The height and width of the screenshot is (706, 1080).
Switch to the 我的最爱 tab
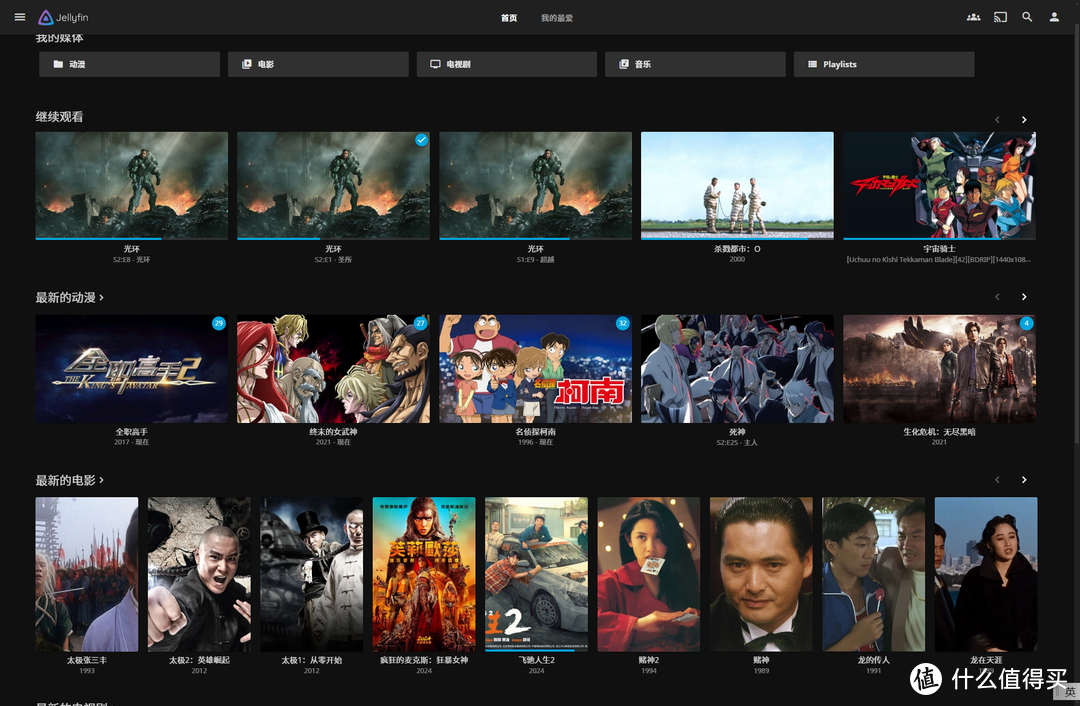(x=557, y=18)
